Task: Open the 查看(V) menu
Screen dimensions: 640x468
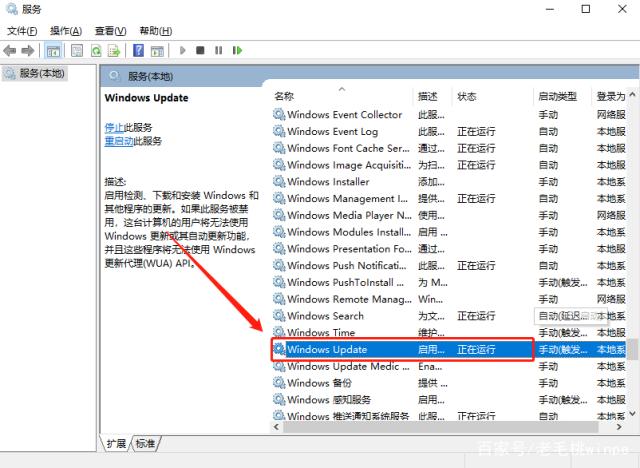Action: pos(110,31)
